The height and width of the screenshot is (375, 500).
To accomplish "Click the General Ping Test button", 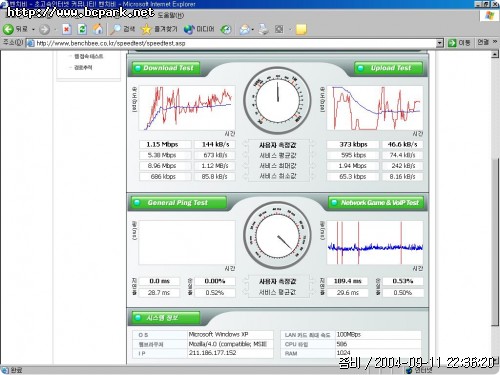I will [179, 203].
